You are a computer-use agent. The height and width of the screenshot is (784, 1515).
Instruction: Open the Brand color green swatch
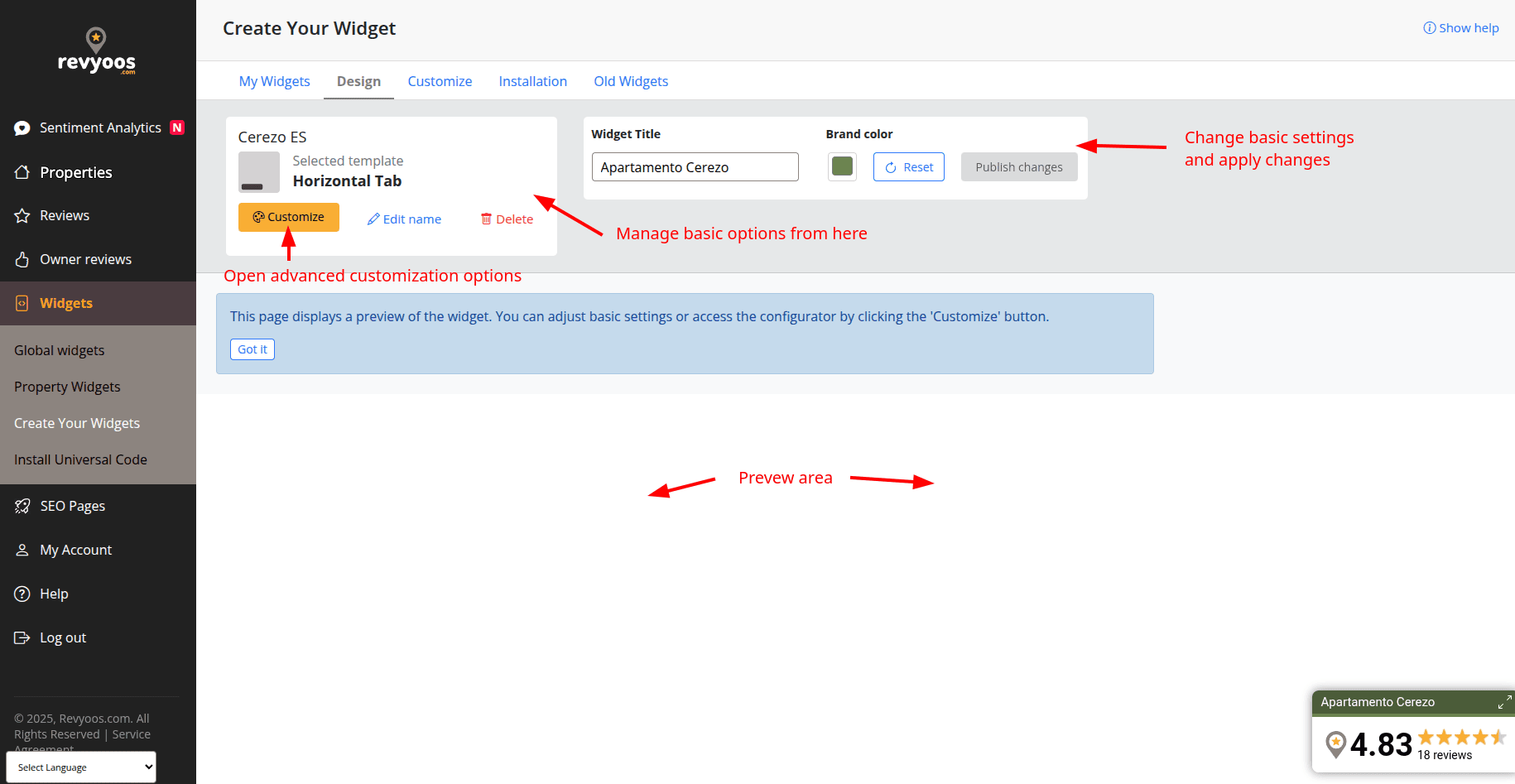(x=842, y=166)
